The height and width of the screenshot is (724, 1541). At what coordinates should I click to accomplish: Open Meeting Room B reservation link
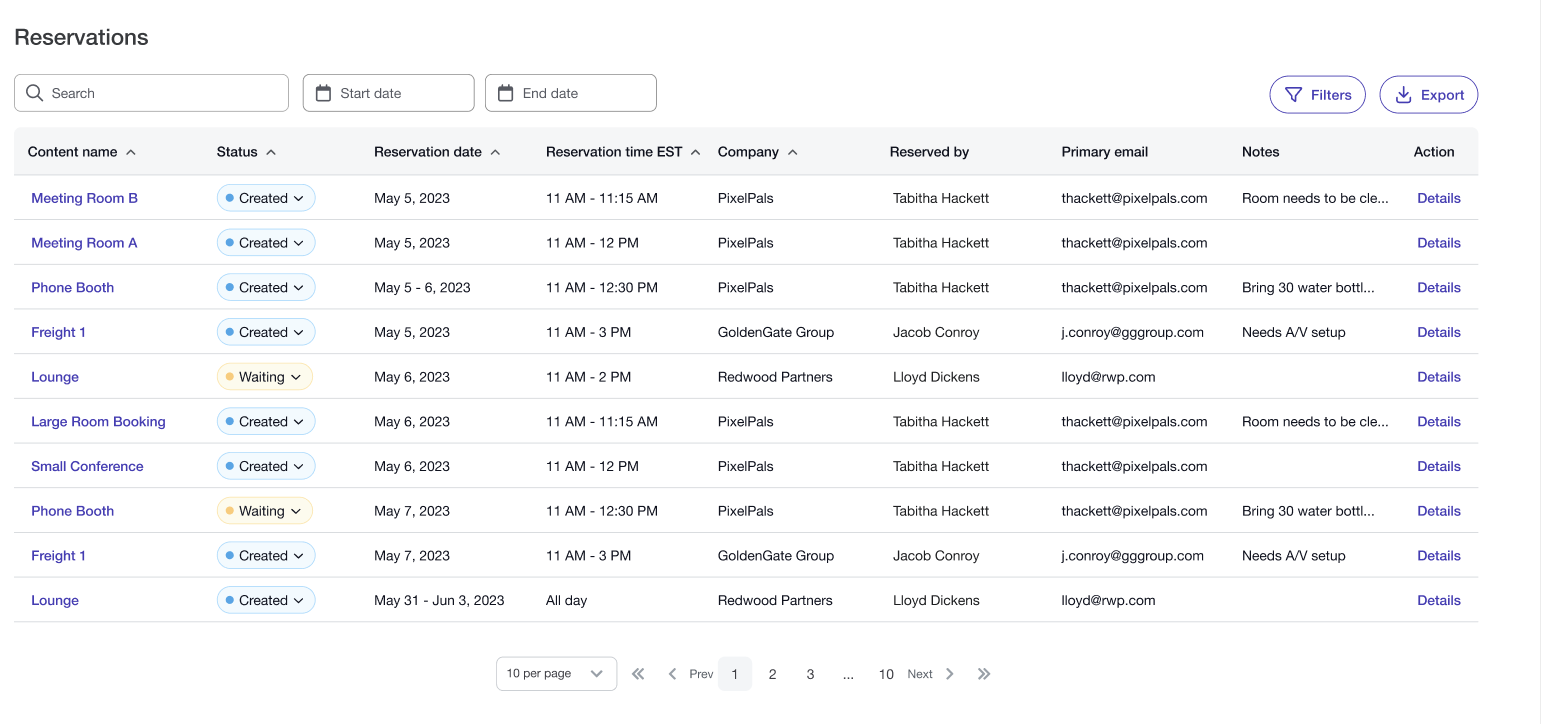(85, 198)
